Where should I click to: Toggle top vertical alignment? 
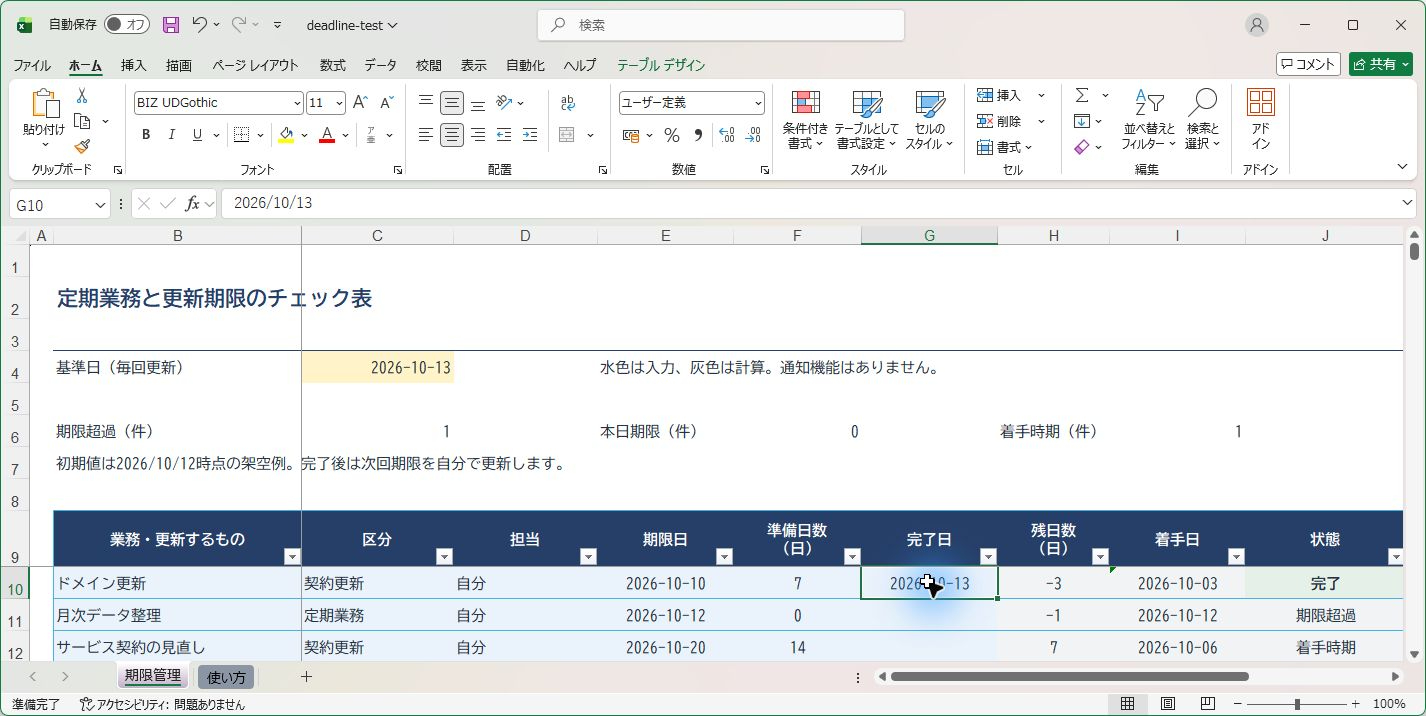click(x=426, y=103)
